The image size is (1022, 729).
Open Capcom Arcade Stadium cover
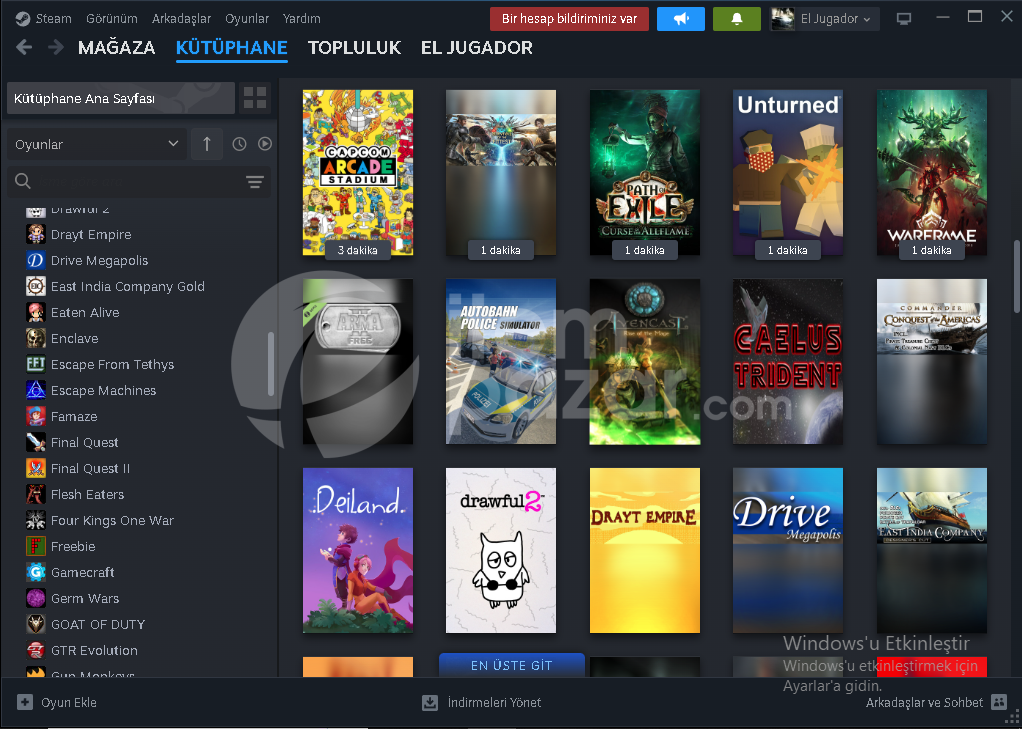(x=357, y=172)
